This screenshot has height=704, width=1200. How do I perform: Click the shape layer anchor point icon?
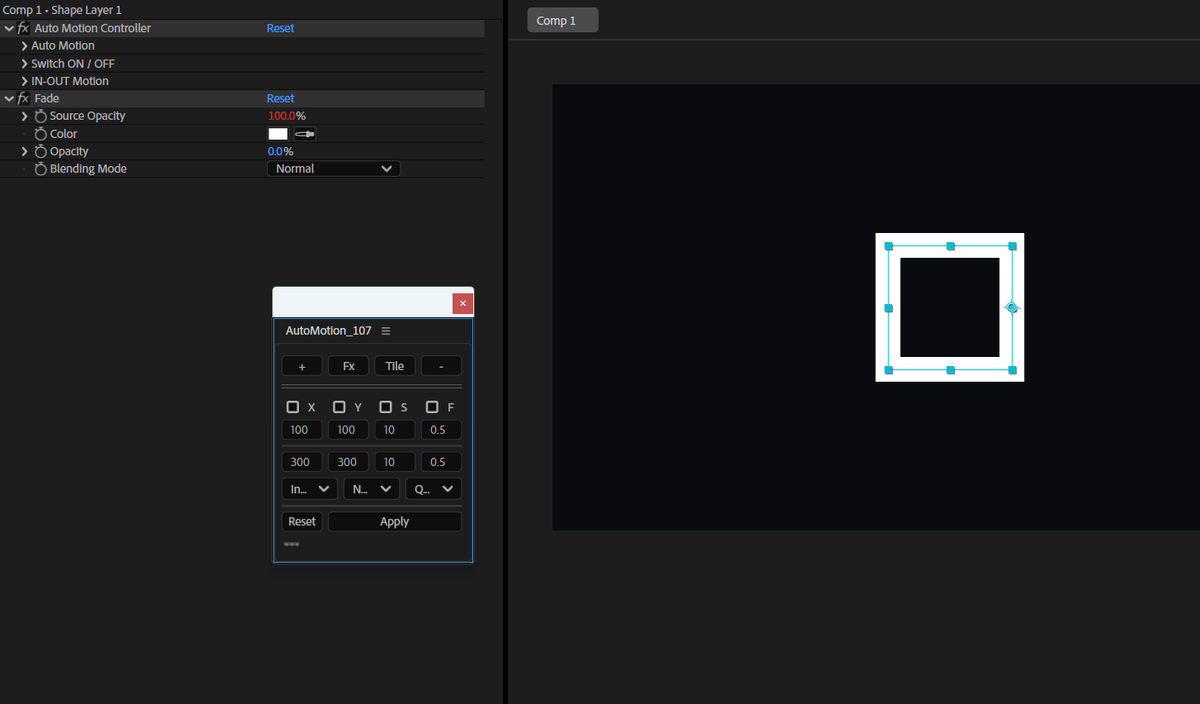(x=1012, y=308)
